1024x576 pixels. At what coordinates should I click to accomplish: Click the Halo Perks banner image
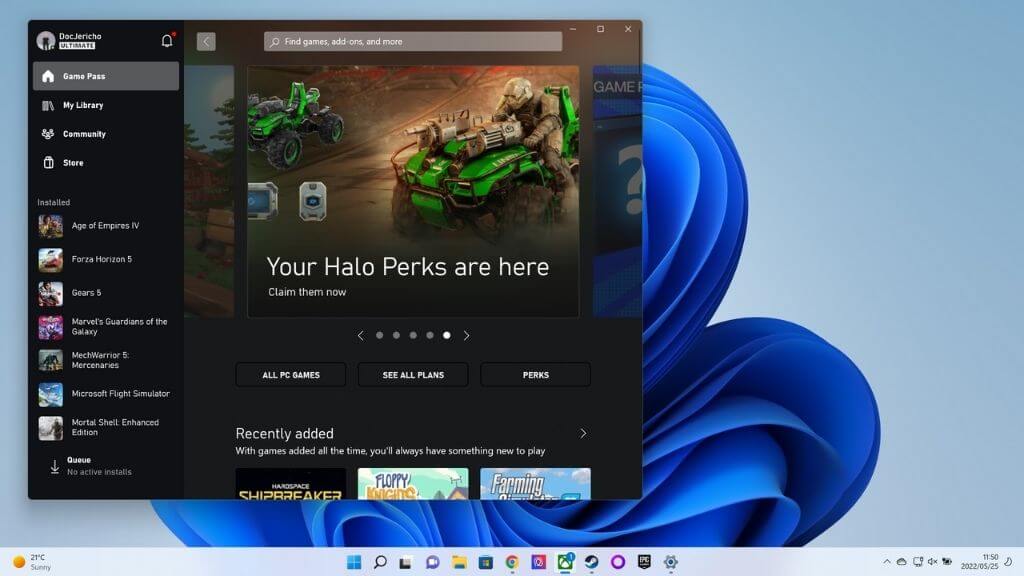tap(413, 191)
